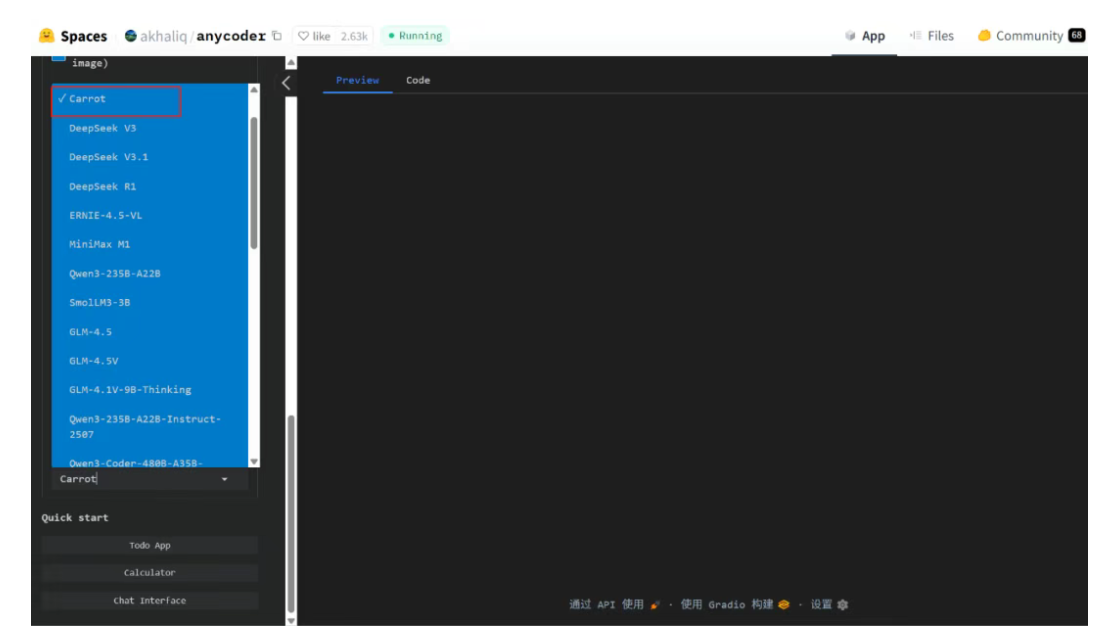Switch to the App tab
Viewport: 1110px width, 642px height.
click(864, 36)
